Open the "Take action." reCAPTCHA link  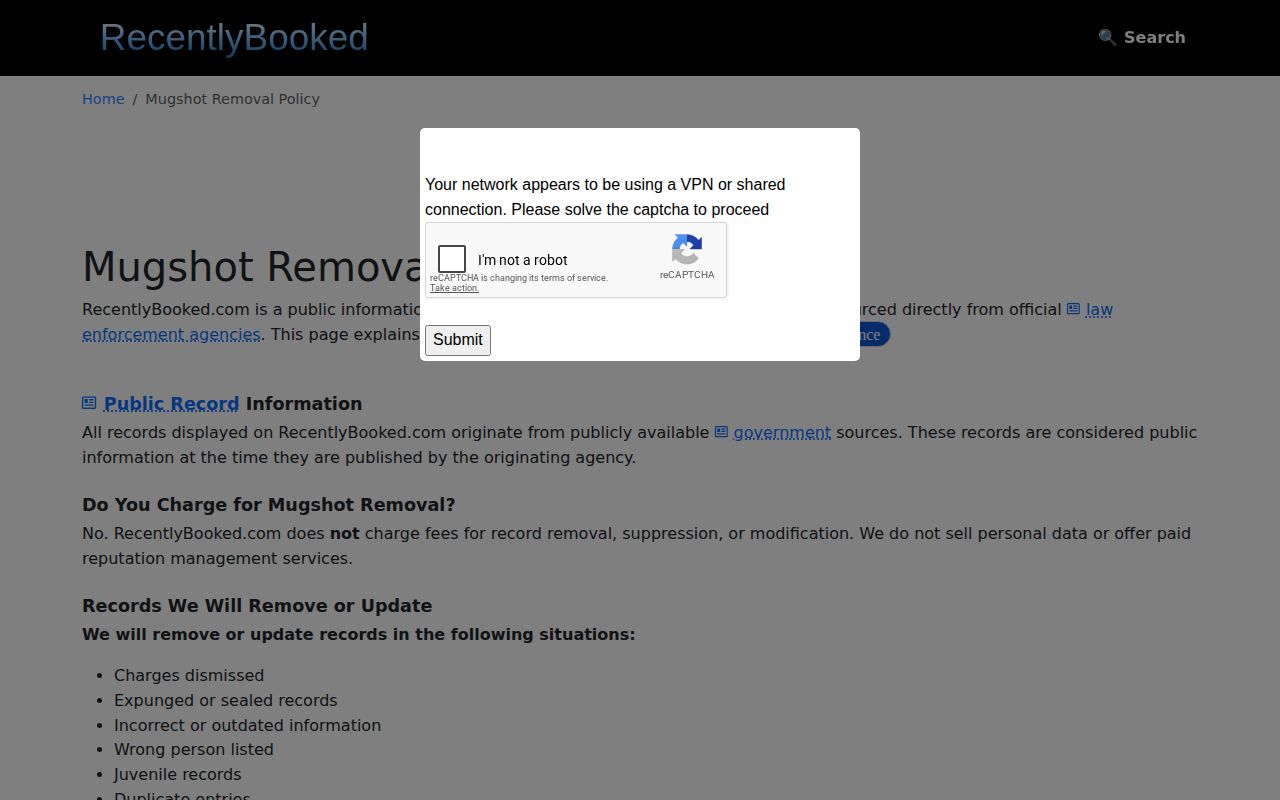pyautogui.click(x=454, y=288)
